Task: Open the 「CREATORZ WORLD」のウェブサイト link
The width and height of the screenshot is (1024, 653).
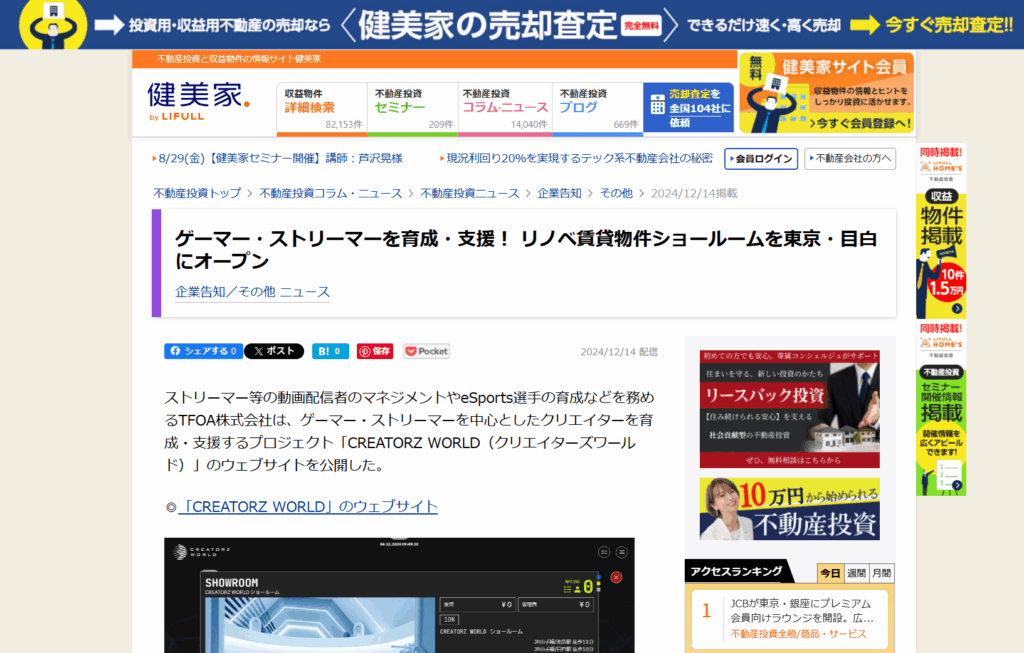Action: (x=308, y=507)
